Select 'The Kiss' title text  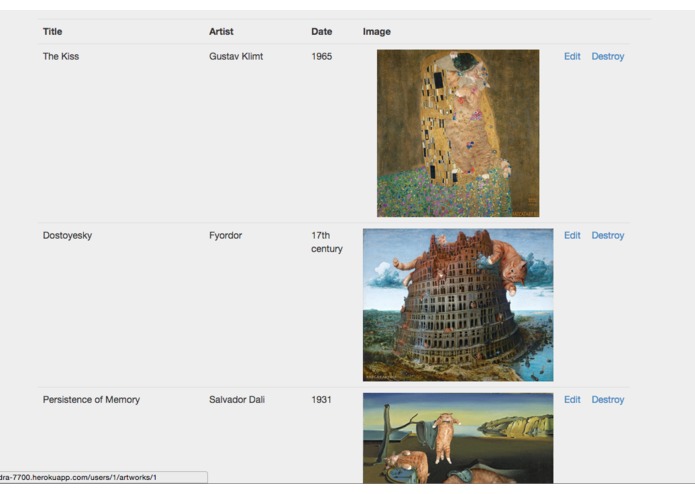61,56
